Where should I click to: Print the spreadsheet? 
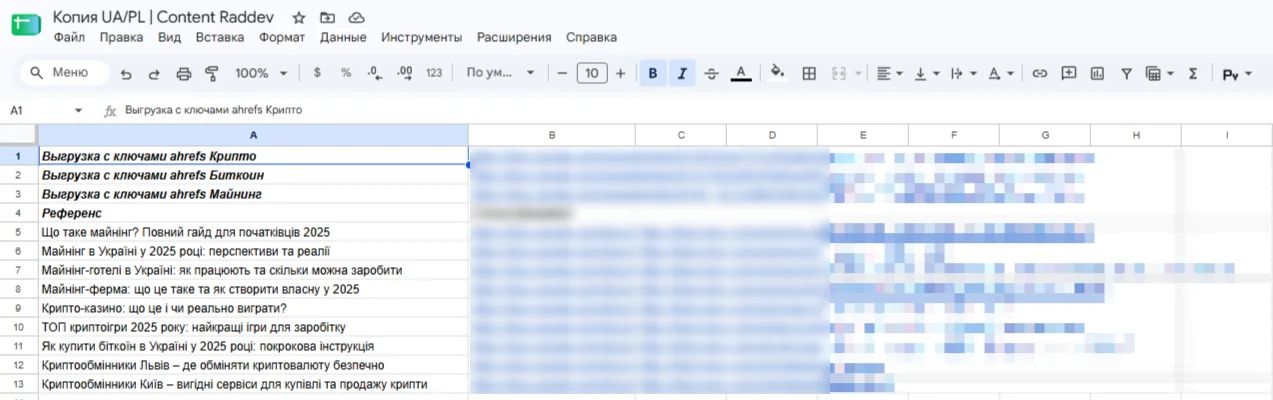point(183,73)
